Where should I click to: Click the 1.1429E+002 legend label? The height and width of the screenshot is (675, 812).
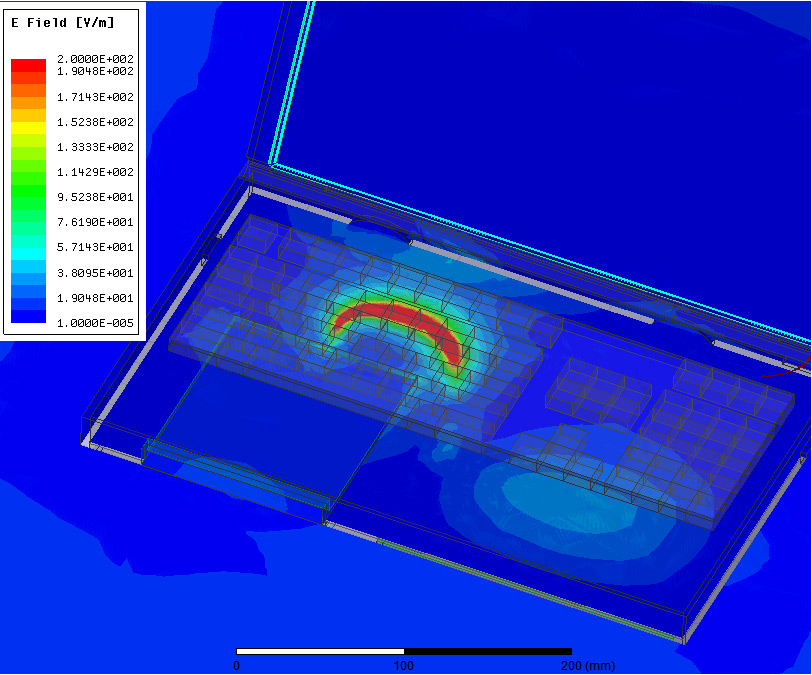(95, 172)
